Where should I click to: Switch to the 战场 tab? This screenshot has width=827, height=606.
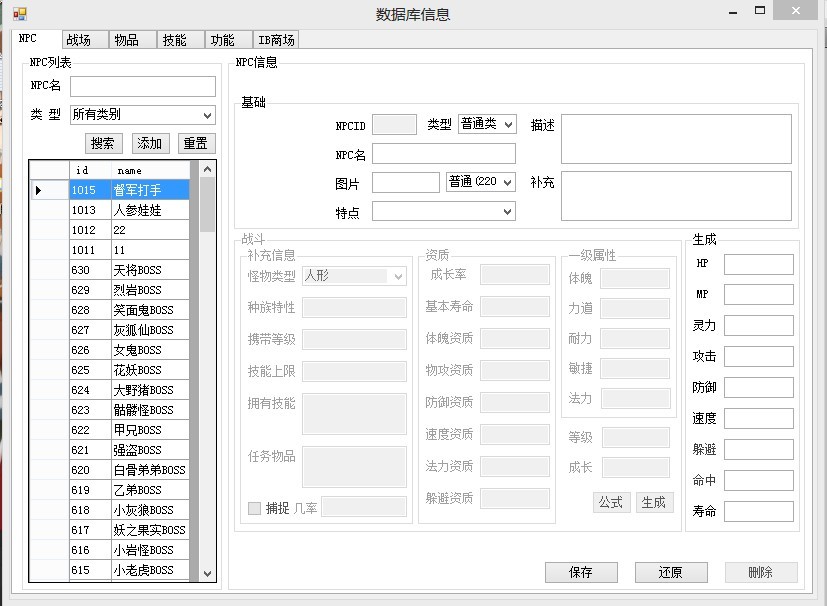coord(85,40)
